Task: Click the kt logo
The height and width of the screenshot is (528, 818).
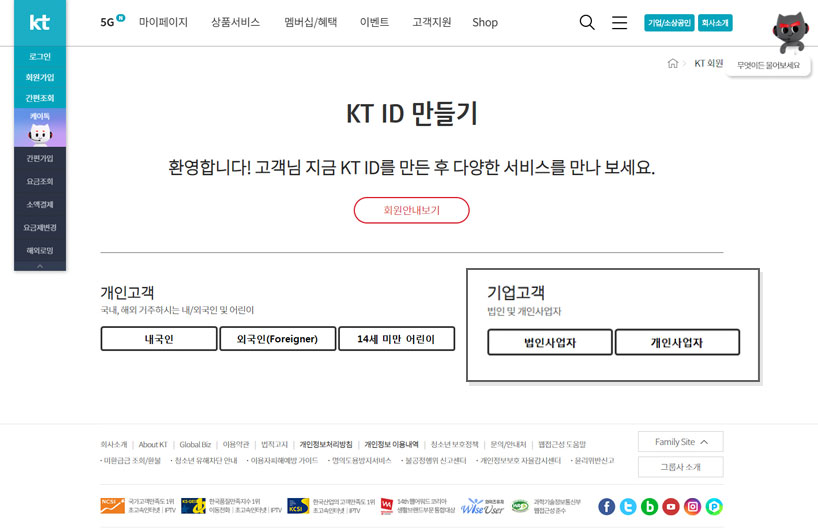Action: coord(40,22)
